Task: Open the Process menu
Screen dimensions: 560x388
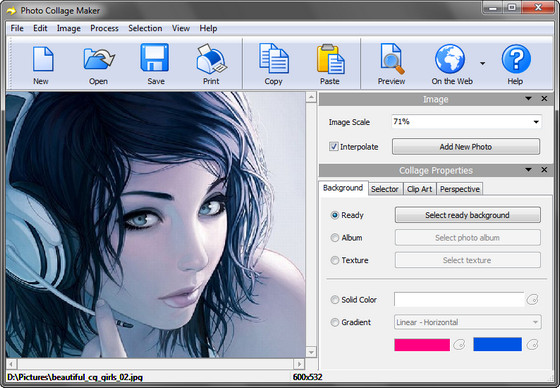Action: pos(104,28)
